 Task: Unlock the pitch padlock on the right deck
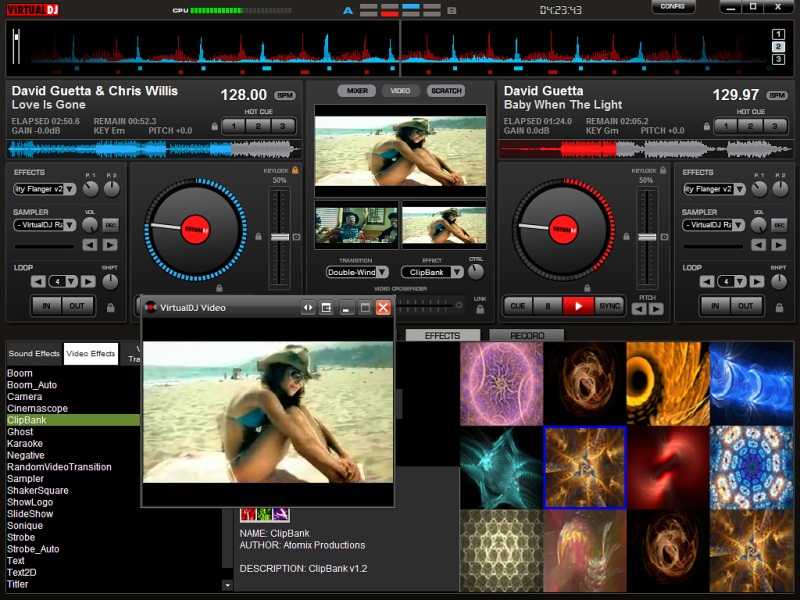coord(707,125)
